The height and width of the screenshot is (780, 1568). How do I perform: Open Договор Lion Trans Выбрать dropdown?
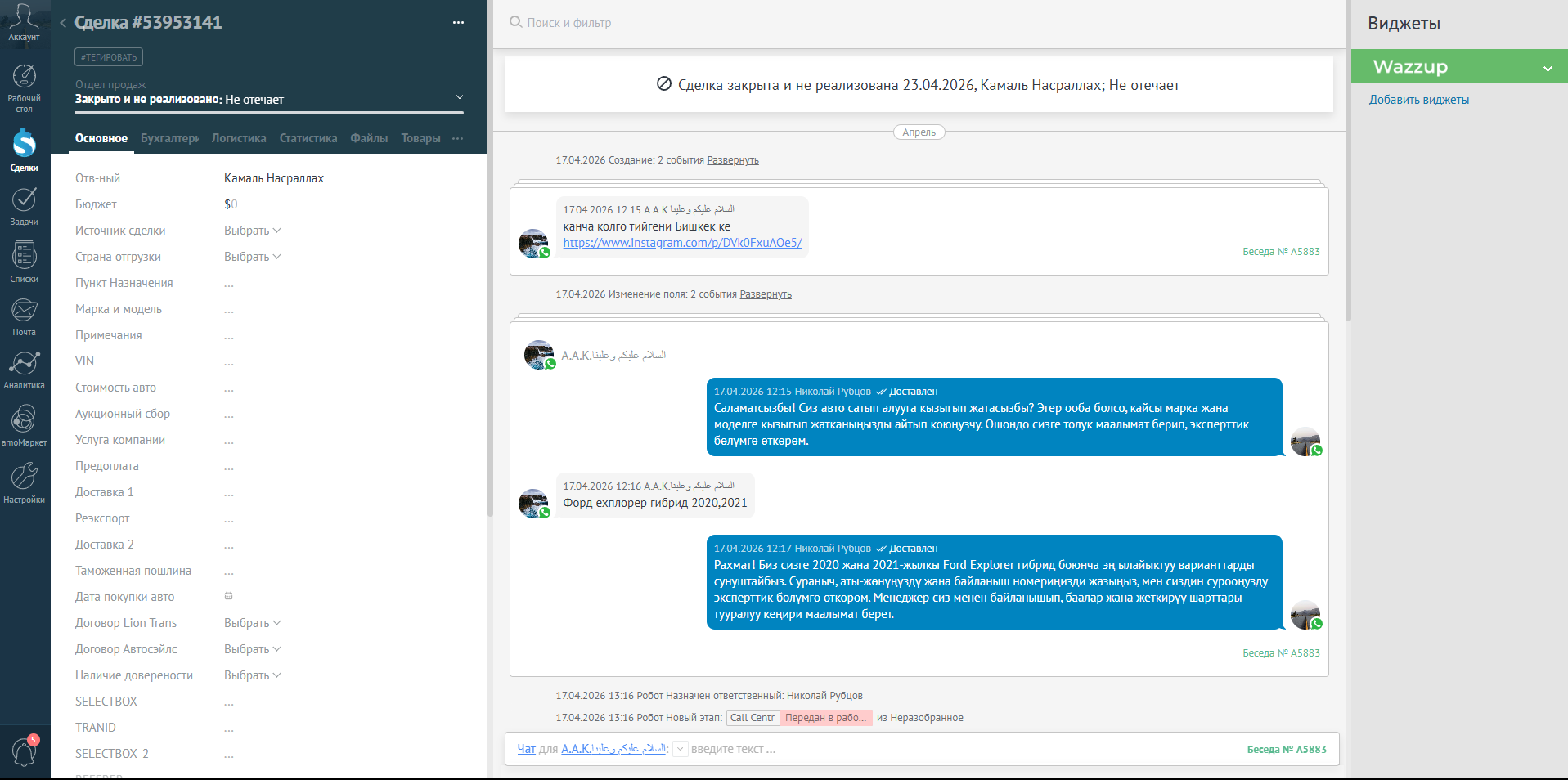point(252,623)
